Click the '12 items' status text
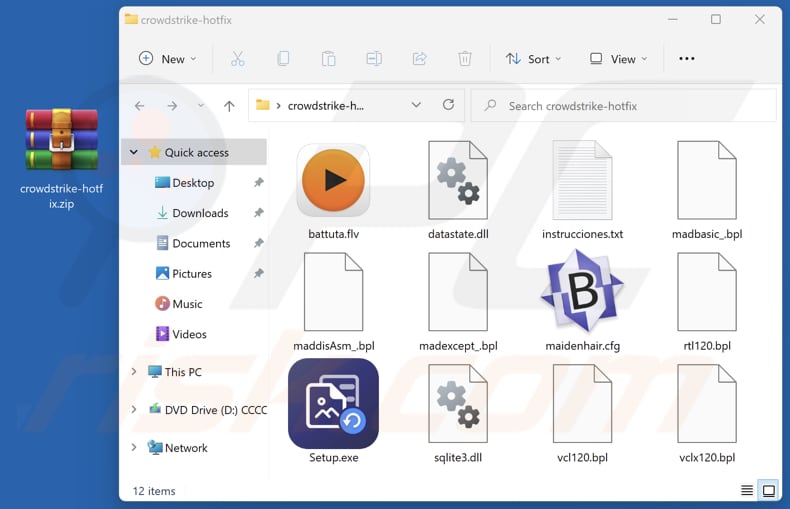 [154, 491]
